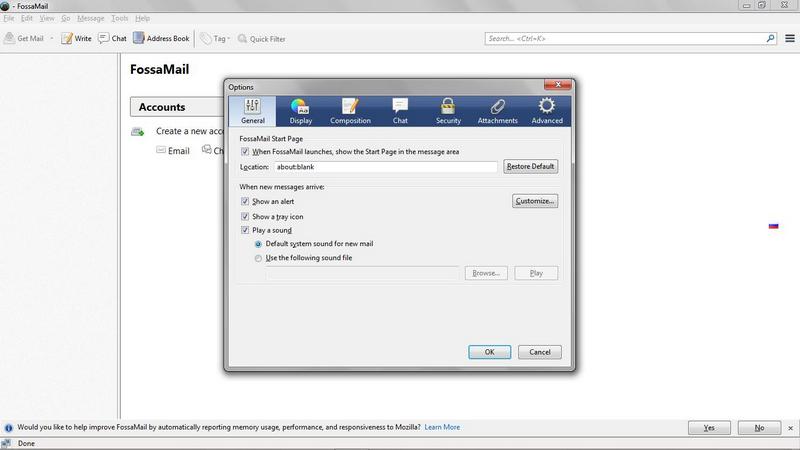This screenshot has height=450, width=800.
Task: Open the Go menu
Action: tap(66, 18)
